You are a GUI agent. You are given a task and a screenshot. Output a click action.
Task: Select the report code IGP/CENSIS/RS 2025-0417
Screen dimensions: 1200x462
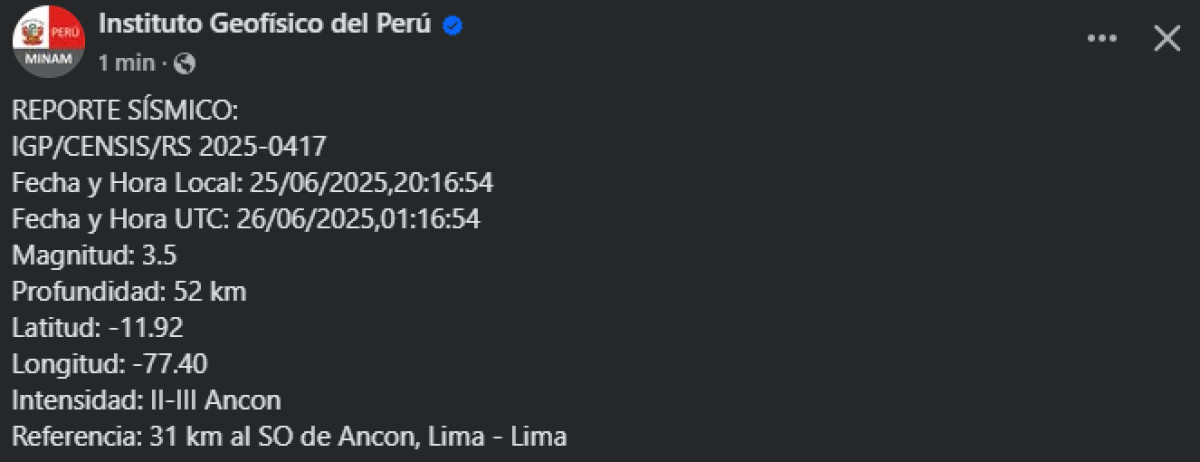tap(169, 147)
